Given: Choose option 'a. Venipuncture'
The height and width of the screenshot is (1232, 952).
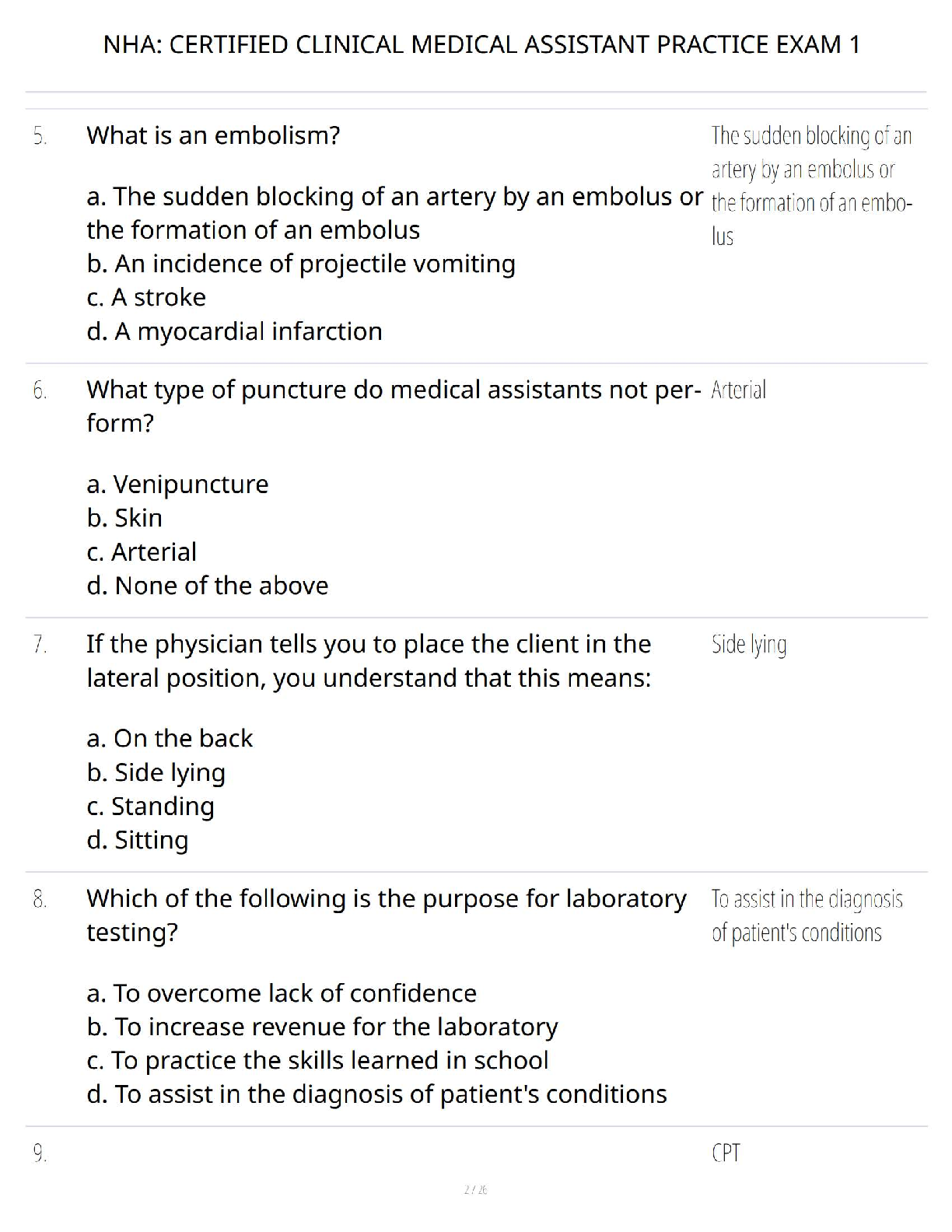Looking at the screenshot, I should pyautogui.click(x=177, y=485).
